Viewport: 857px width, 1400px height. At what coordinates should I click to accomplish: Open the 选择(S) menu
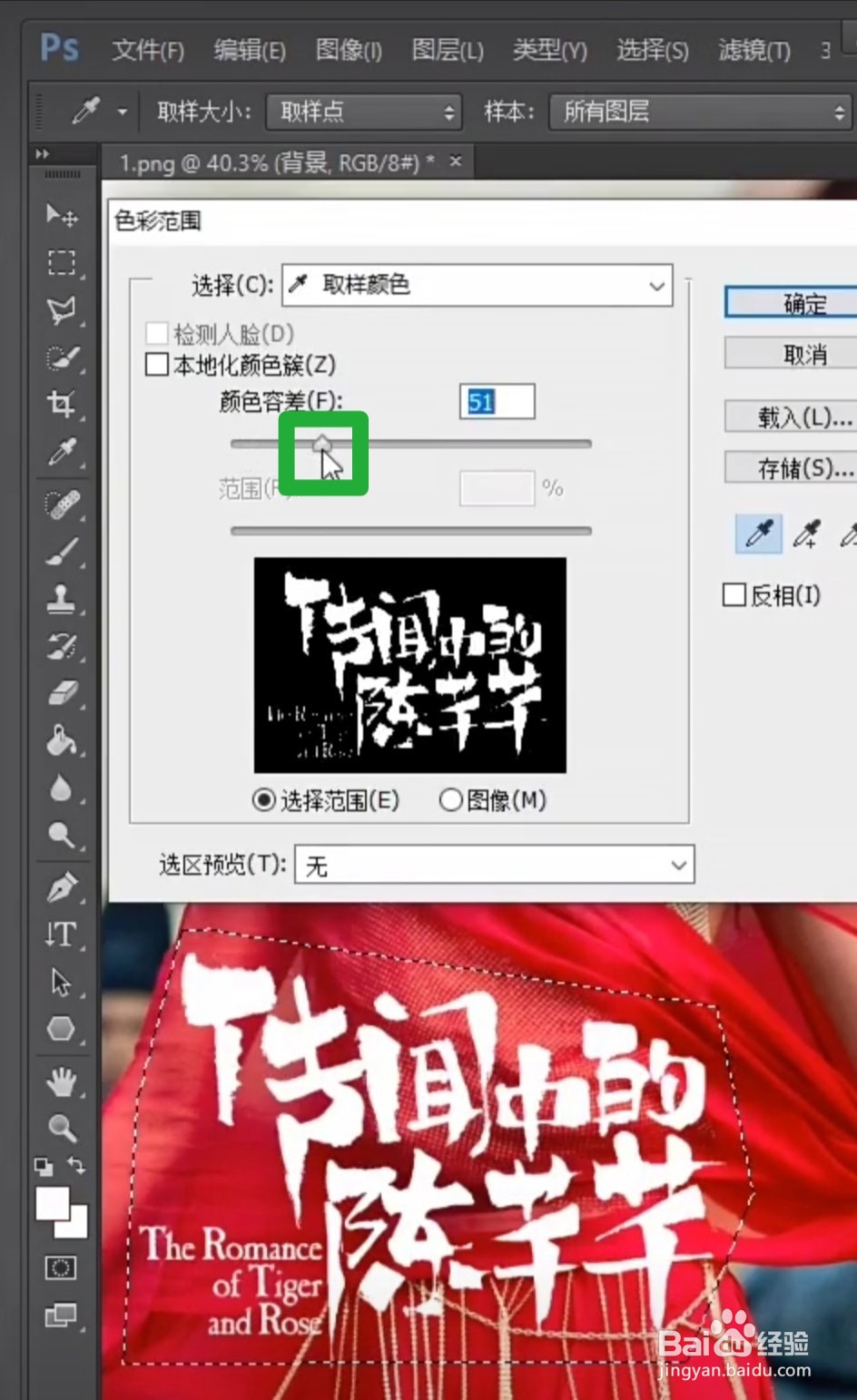653,50
